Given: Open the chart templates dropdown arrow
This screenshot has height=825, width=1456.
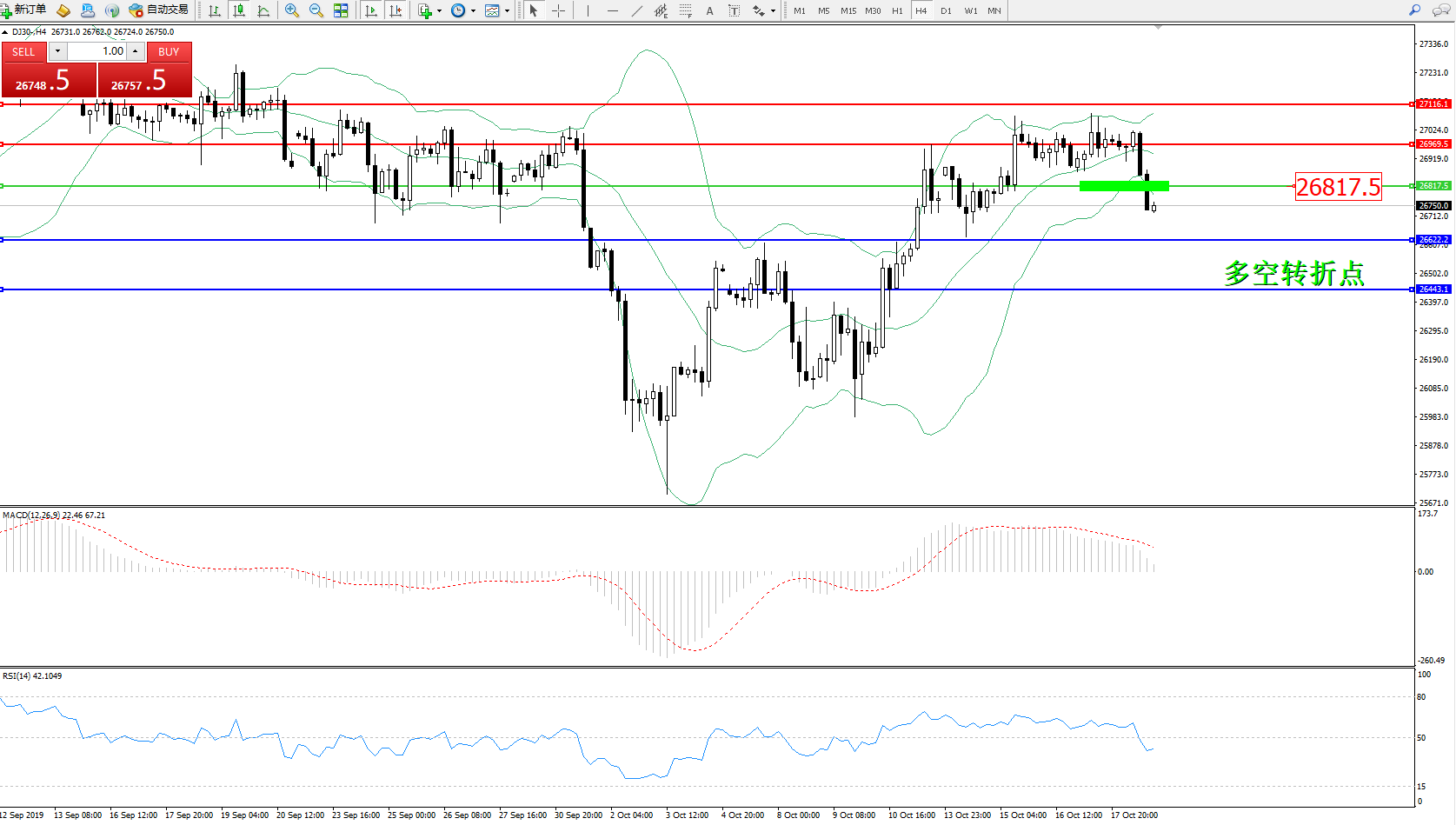Looking at the screenshot, I should pyautogui.click(x=508, y=11).
